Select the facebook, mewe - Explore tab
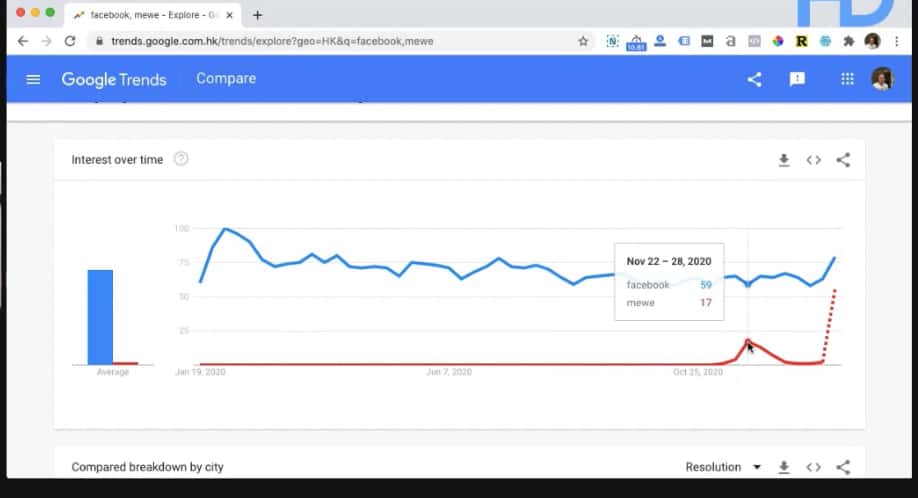918x498 pixels. [x=151, y=15]
